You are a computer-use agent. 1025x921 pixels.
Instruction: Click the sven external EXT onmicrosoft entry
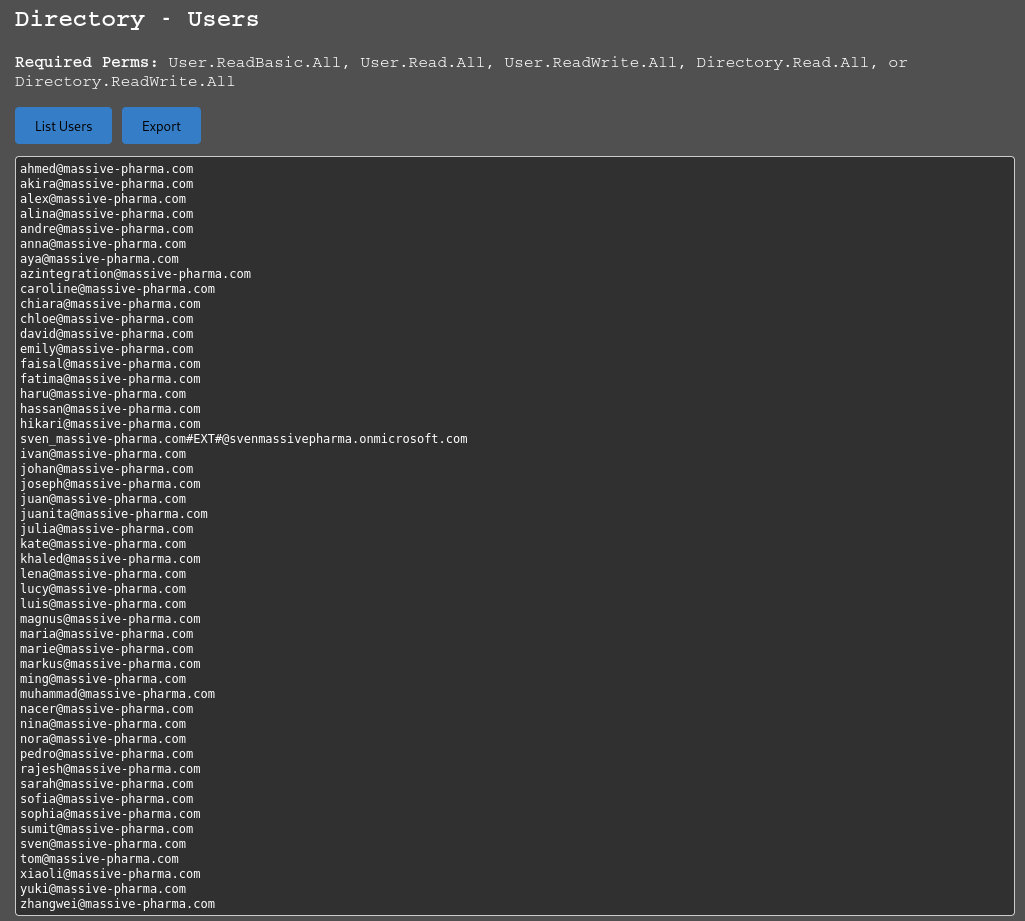243,439
